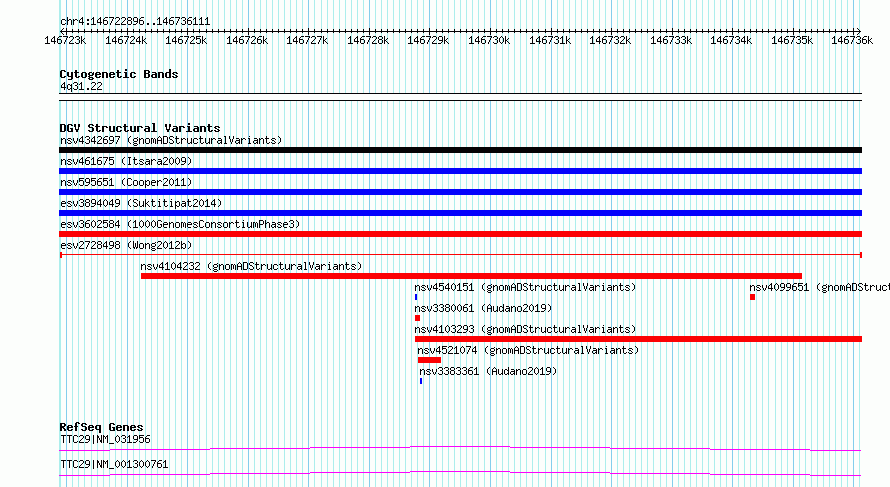
Task: Click the Cytogenetic Bands track title
Action: tap(119, 74)
